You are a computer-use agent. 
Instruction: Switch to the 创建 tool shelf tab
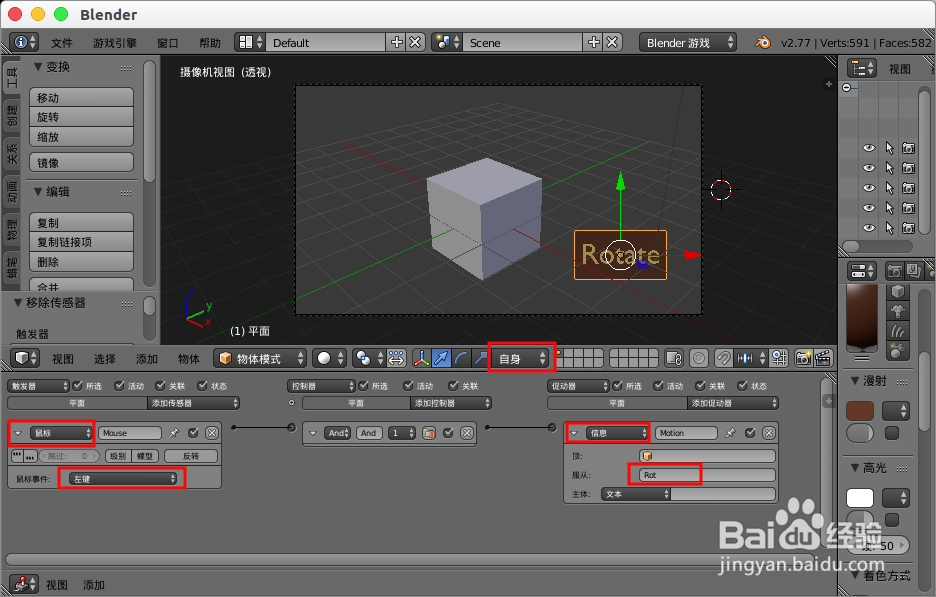tap(11, 115)
